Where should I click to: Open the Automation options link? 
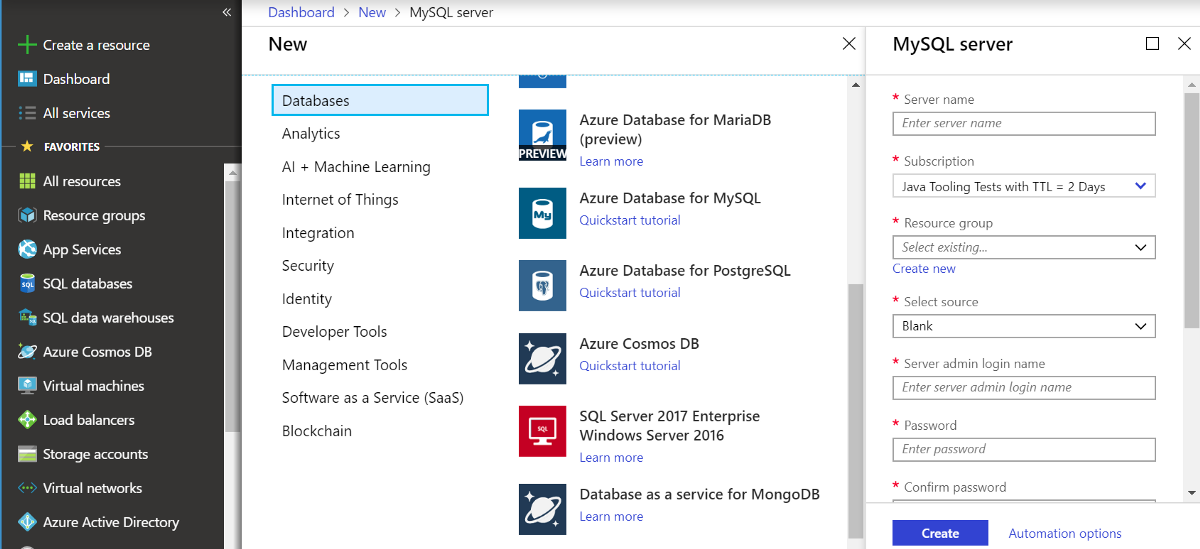point(1065,534)
